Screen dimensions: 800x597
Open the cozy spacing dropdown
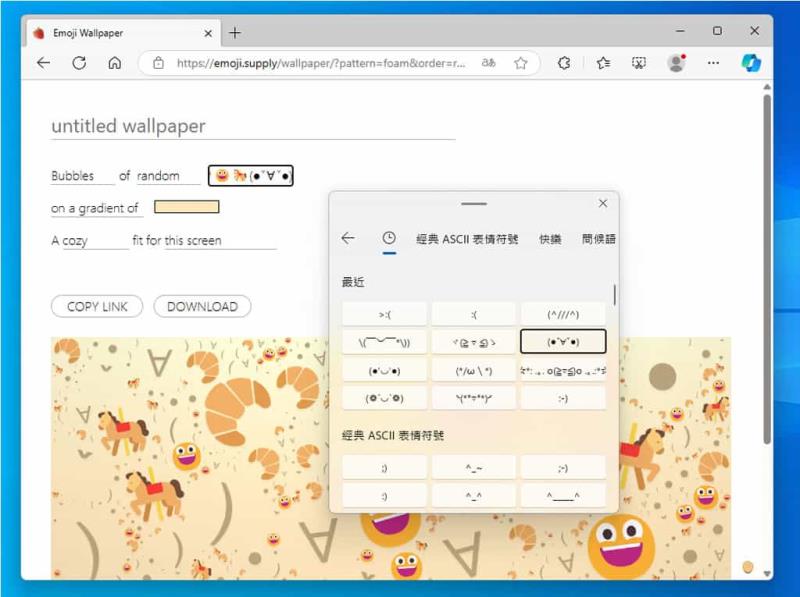tap(95, 240)
